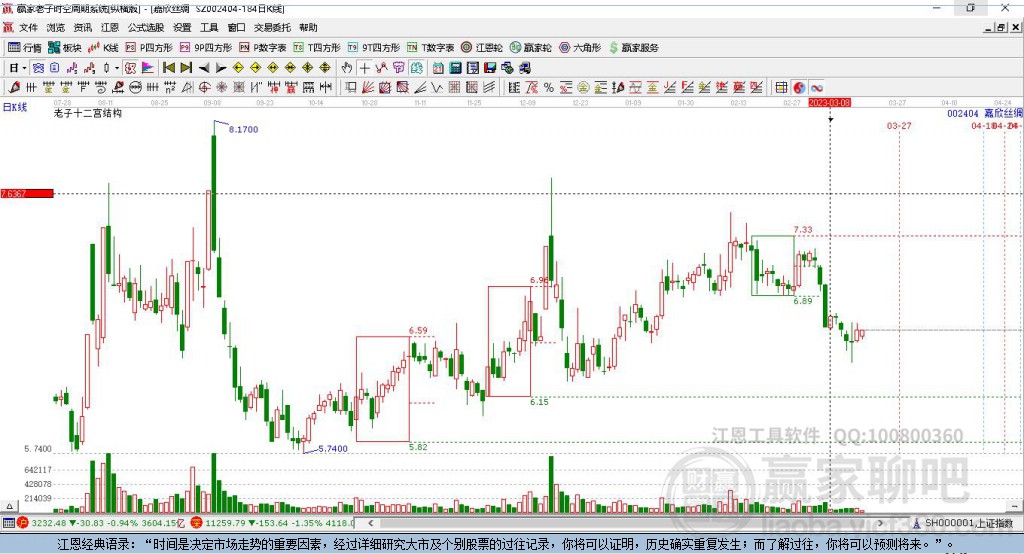
Task: Open the 交易委托 menu
Action: pos(272,27)
